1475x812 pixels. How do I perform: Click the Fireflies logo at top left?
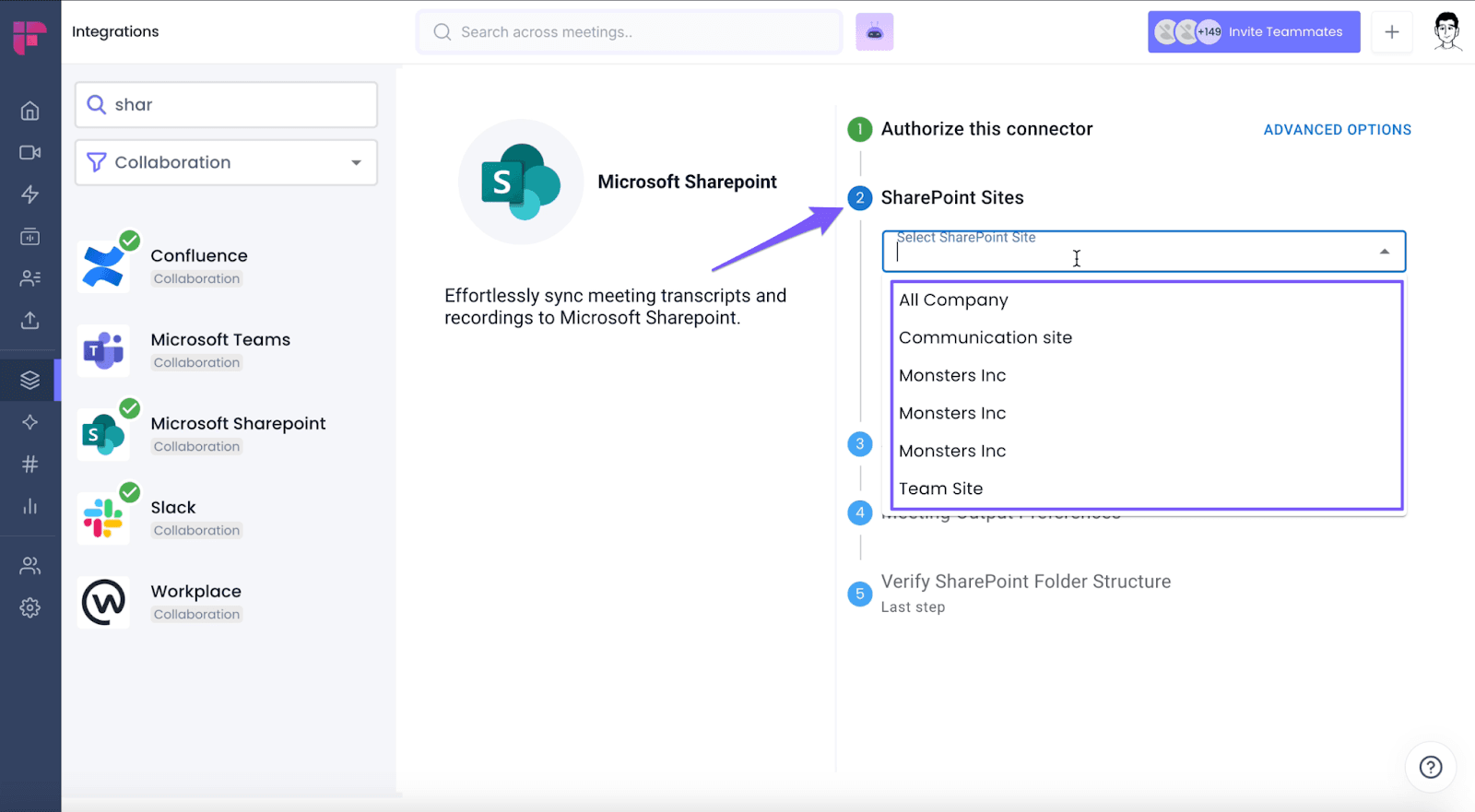[x=29, y=37]
